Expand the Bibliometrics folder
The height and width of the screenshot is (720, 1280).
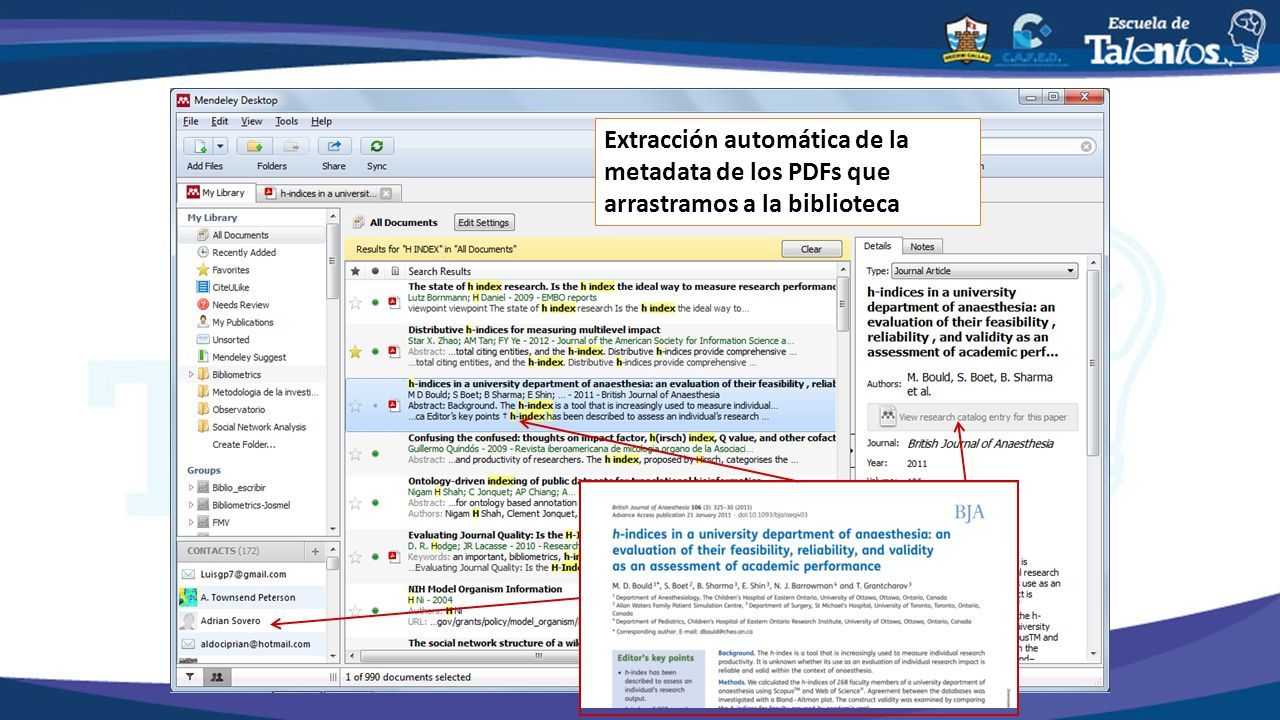tap(190, 375)
